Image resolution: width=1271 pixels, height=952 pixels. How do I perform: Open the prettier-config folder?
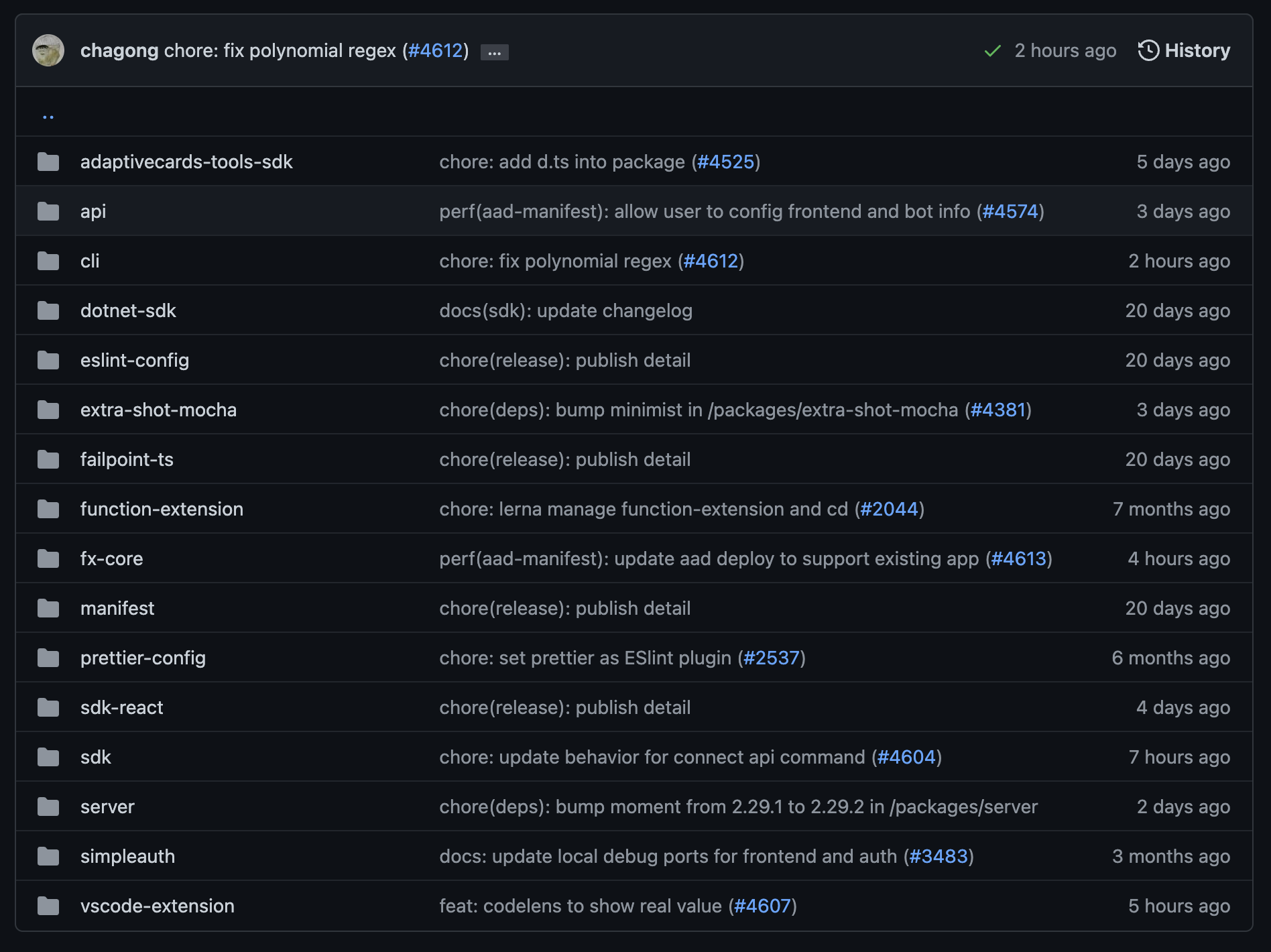143,658
